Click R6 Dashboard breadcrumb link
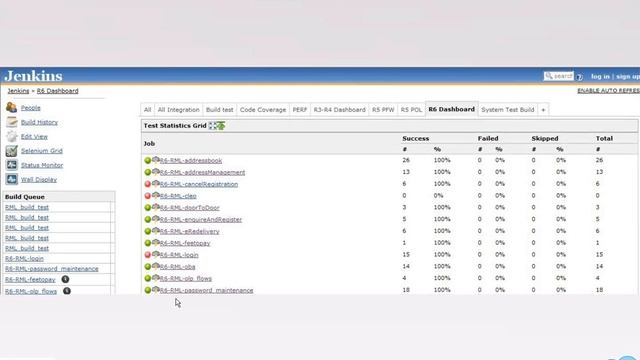The height and width of the screenshot is (360, 640). point(58,91)
